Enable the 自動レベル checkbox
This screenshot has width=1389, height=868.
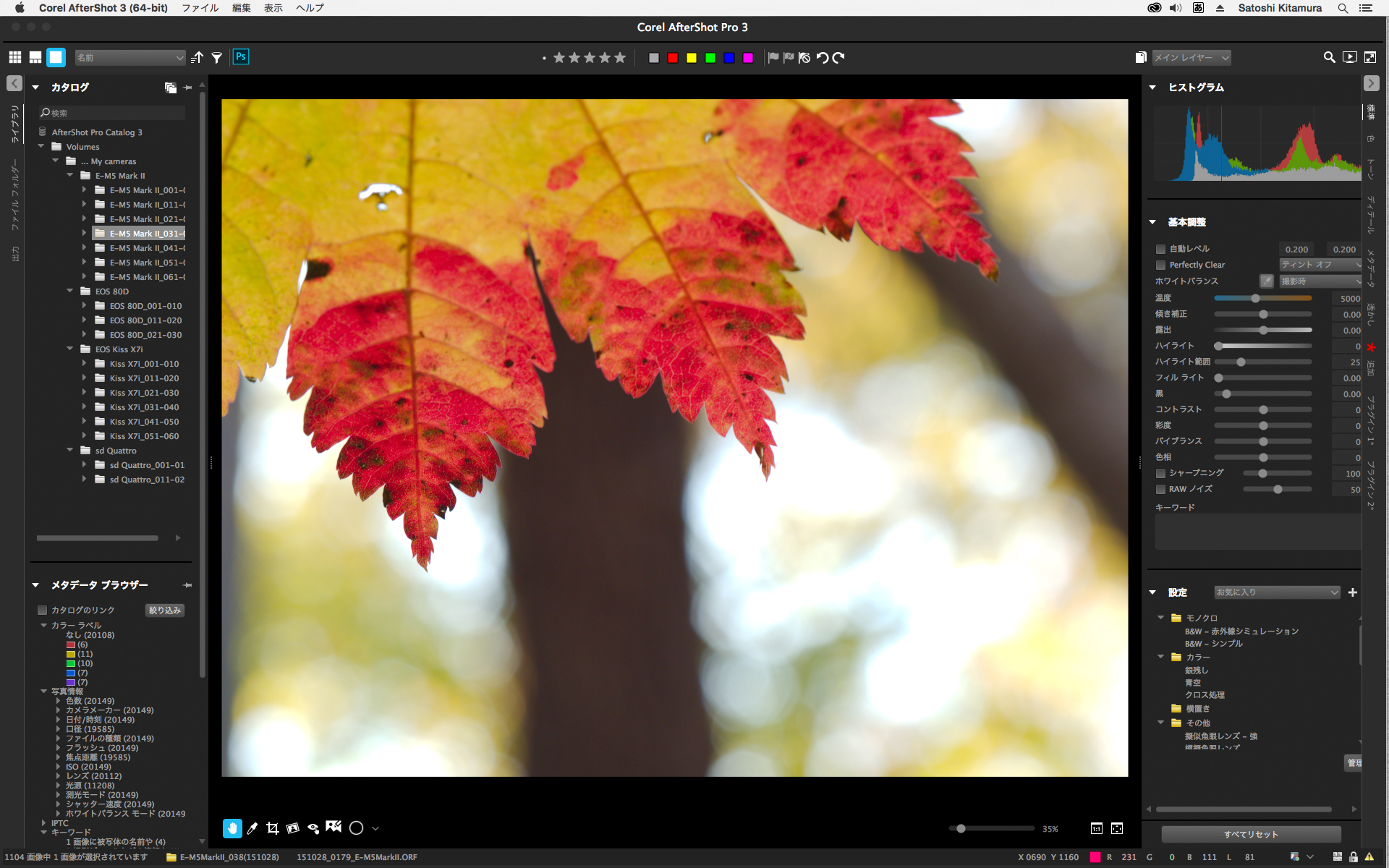tap(1160, 249)
